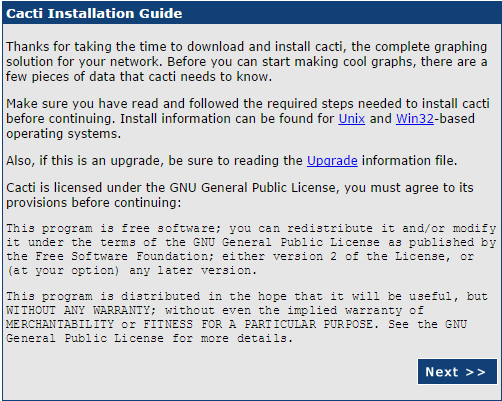Click the 'provisions before continuing:' line
Viewport: 502px width, 401px height.
point(94,203)
